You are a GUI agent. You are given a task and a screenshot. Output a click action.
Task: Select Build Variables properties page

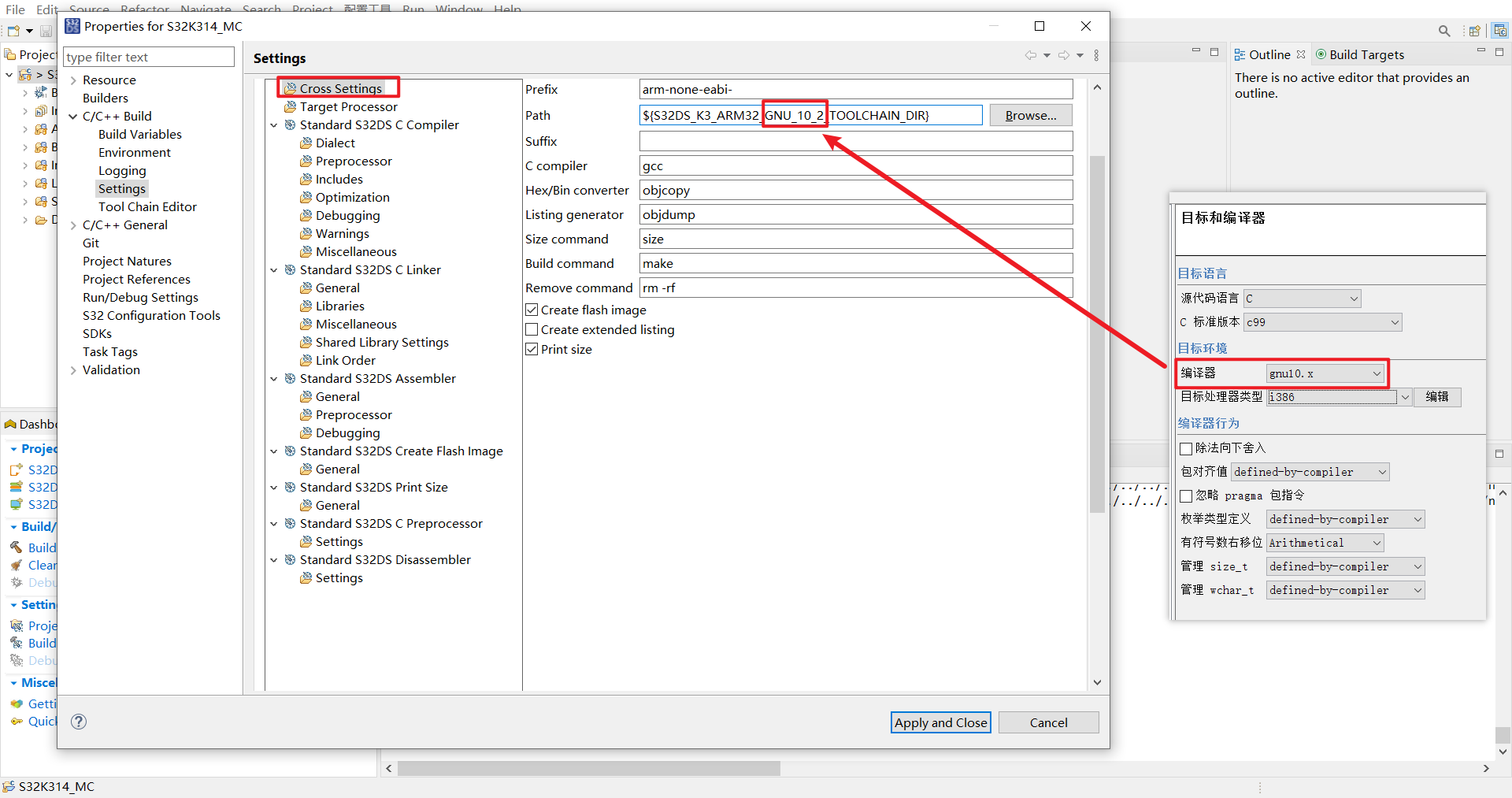coord(140,134)
